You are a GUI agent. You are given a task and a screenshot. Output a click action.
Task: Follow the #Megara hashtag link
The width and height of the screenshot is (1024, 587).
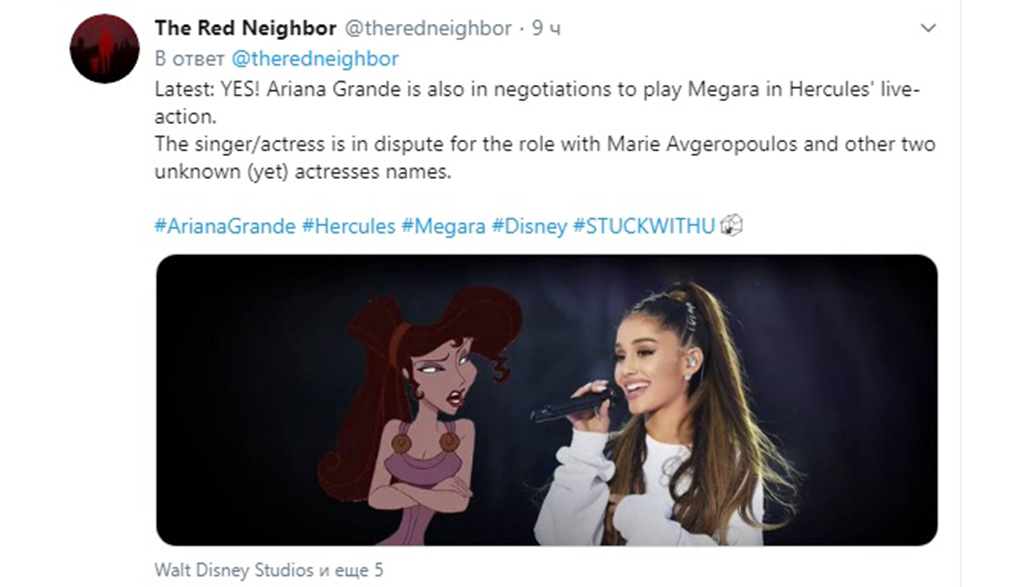coord(443,226)
